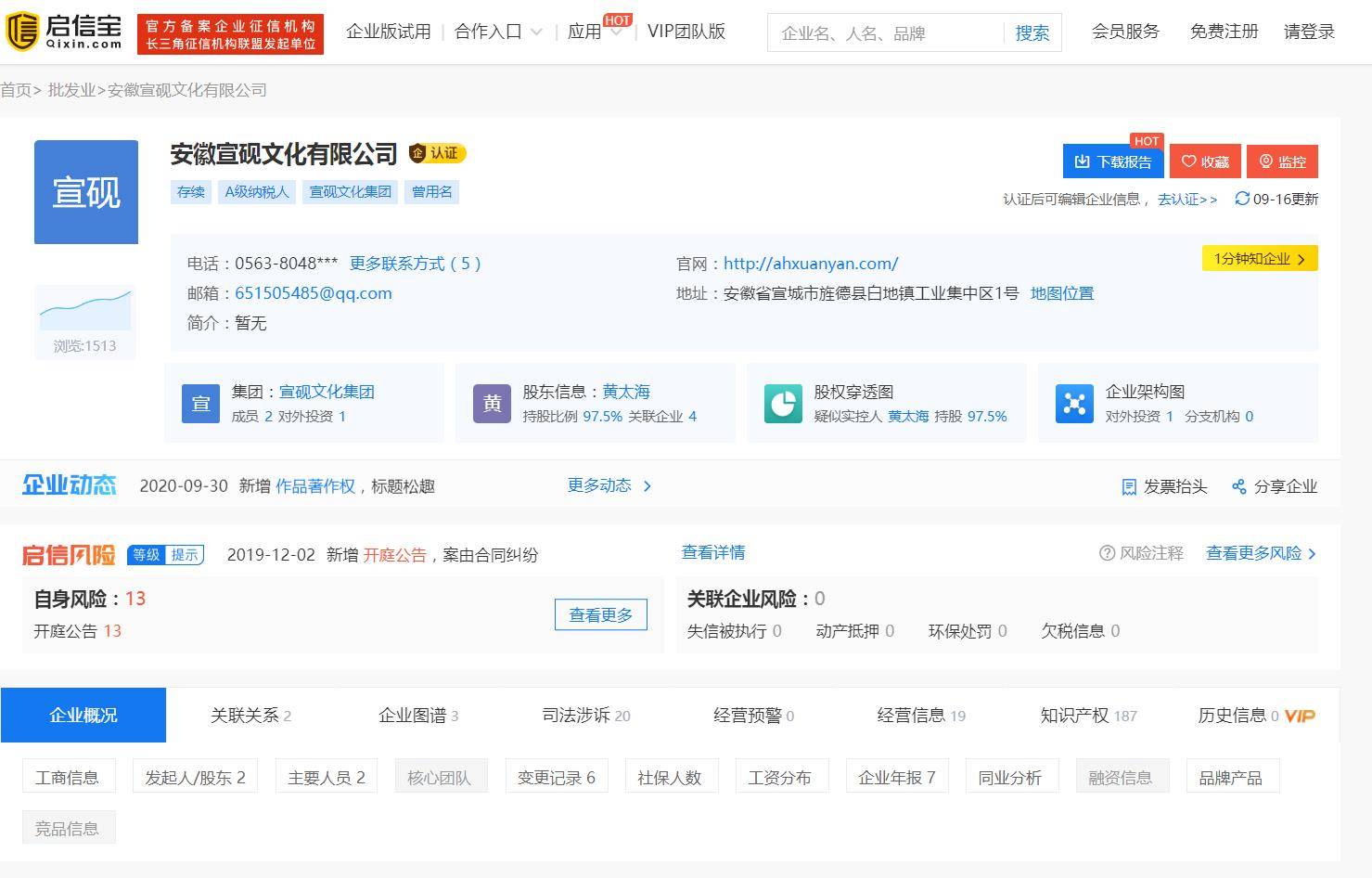Click the 下载报告 button
The height and width of the screenshot is (878, 1372).
pyautogui.click(x=1112, y=161)
